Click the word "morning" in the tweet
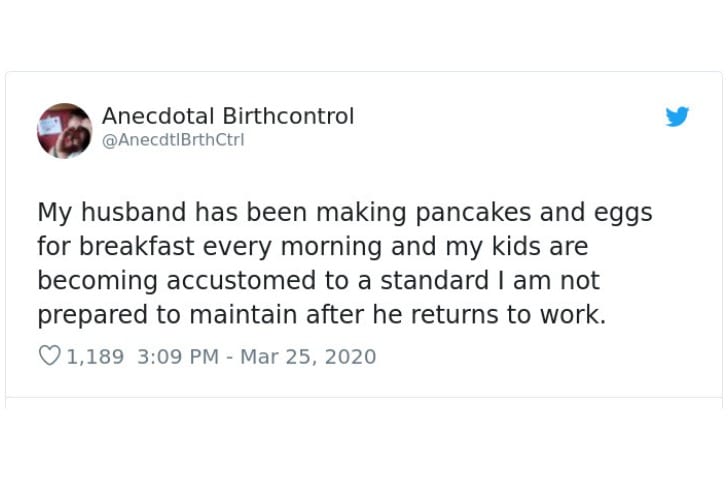Screen dimensions: 728x485 [332, 247]
